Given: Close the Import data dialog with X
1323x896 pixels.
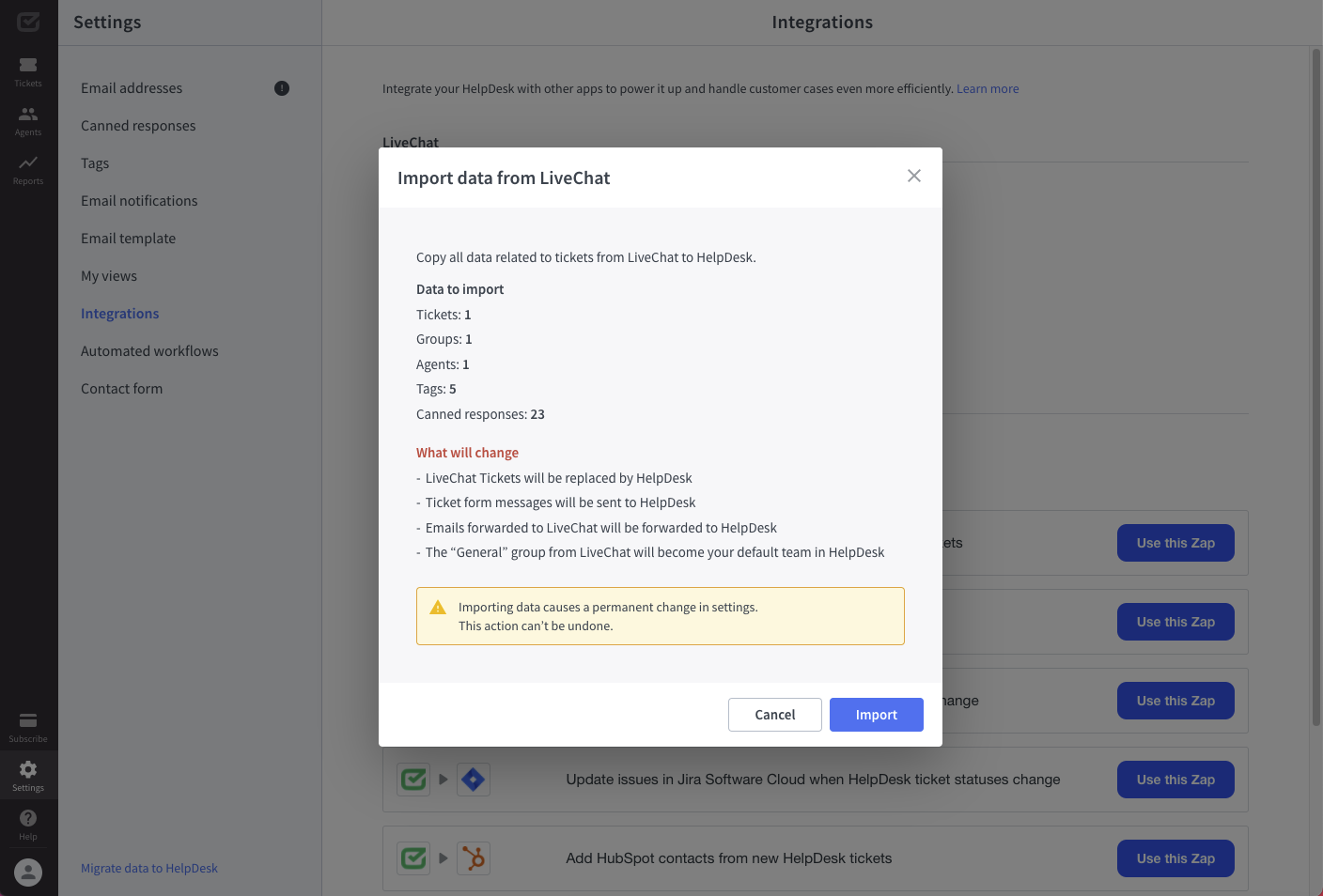Looking at the screenshot, I should [914, 176].
